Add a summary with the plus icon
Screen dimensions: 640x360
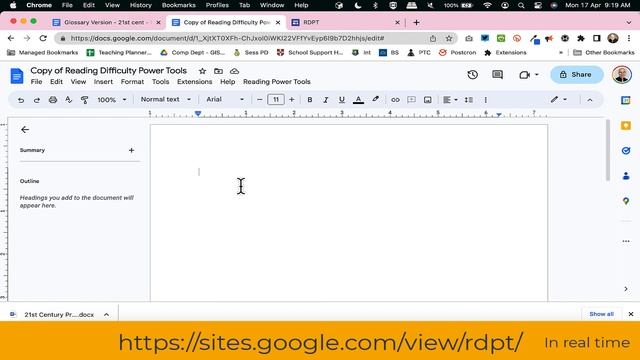pos(131,150)
